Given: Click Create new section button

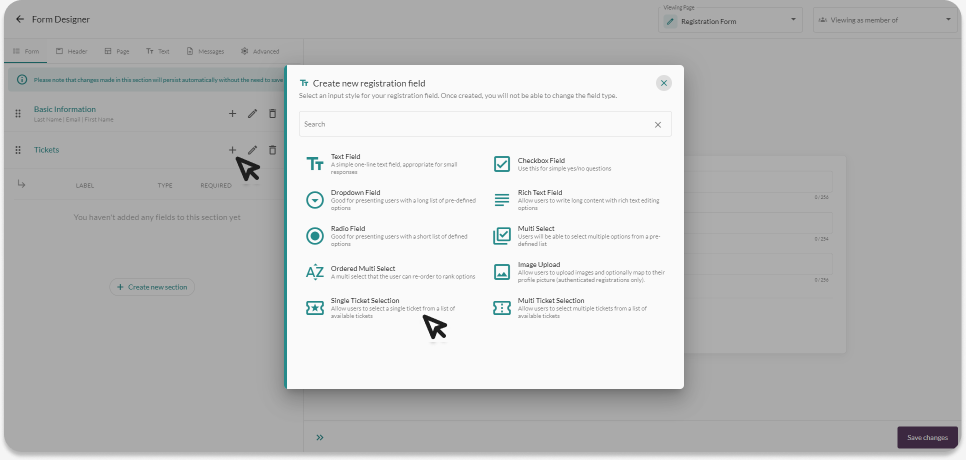Looking at the screenshot, I should pos(152,287).
